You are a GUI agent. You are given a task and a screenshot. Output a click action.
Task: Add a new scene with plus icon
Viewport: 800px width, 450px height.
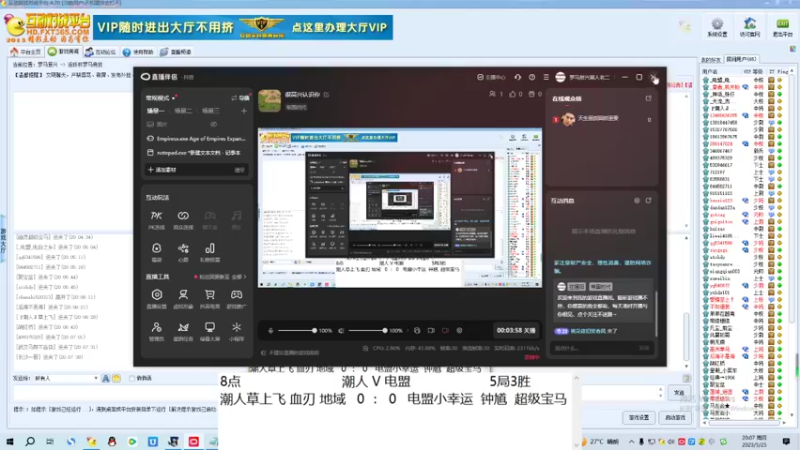pyautogui.click(x=244, y=111)
